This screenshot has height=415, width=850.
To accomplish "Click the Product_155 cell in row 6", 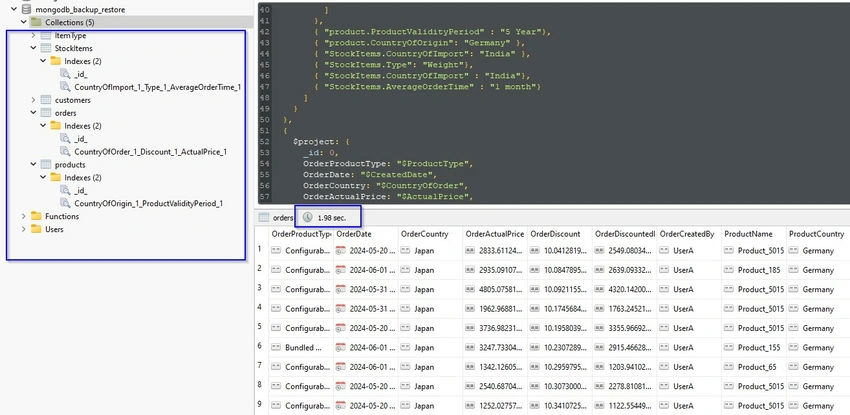I will pyautogui.click(x=753, y=347).
